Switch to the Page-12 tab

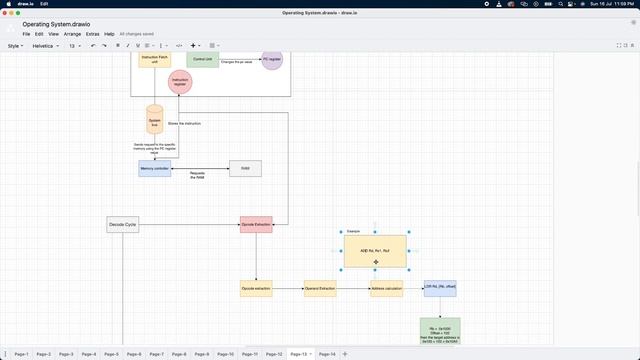point(274,354)
